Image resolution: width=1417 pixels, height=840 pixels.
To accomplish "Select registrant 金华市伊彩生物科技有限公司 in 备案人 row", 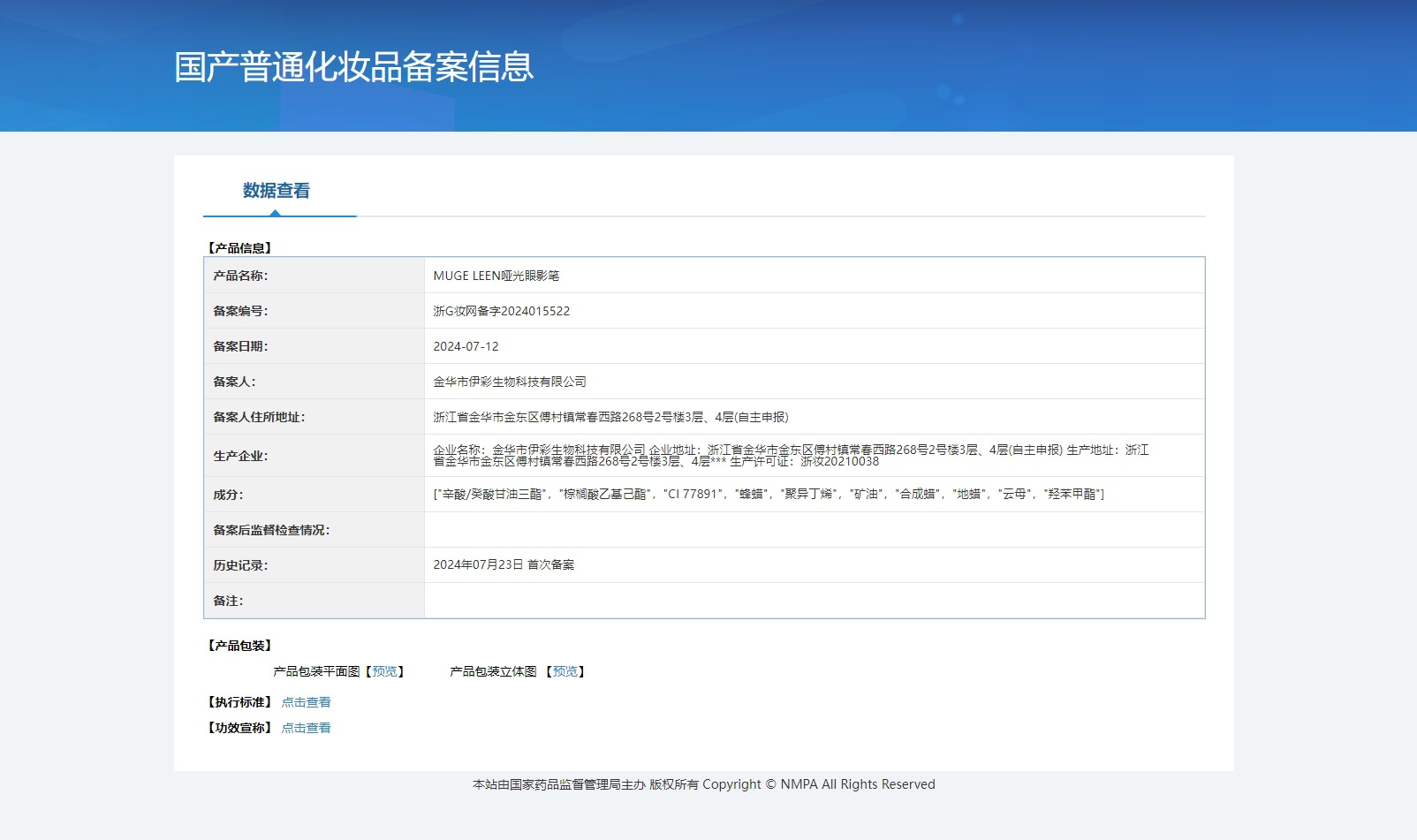I will (510, 382).
